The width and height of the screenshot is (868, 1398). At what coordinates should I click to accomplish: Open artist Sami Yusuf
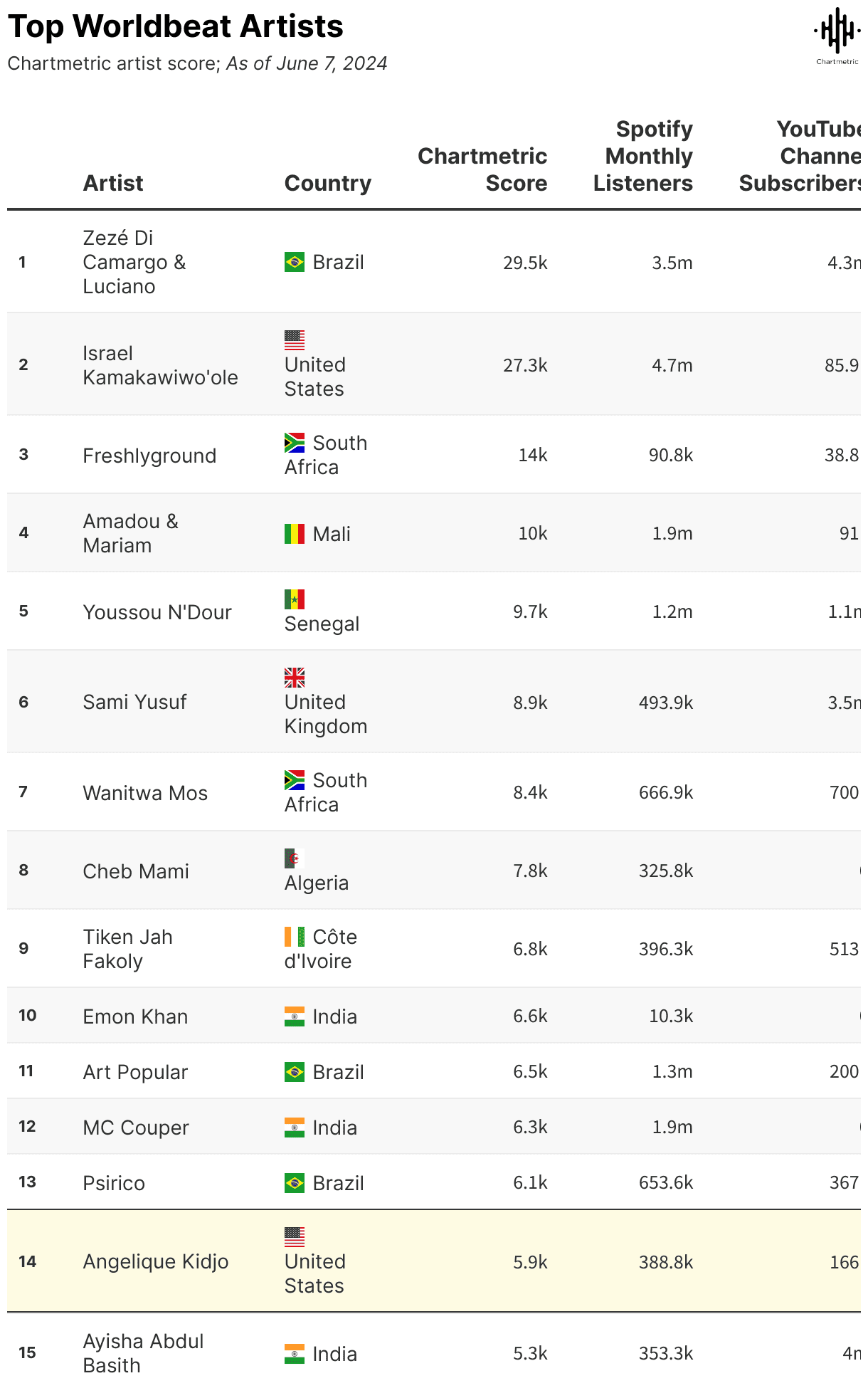pyautogui.click(x=134, y=702)
